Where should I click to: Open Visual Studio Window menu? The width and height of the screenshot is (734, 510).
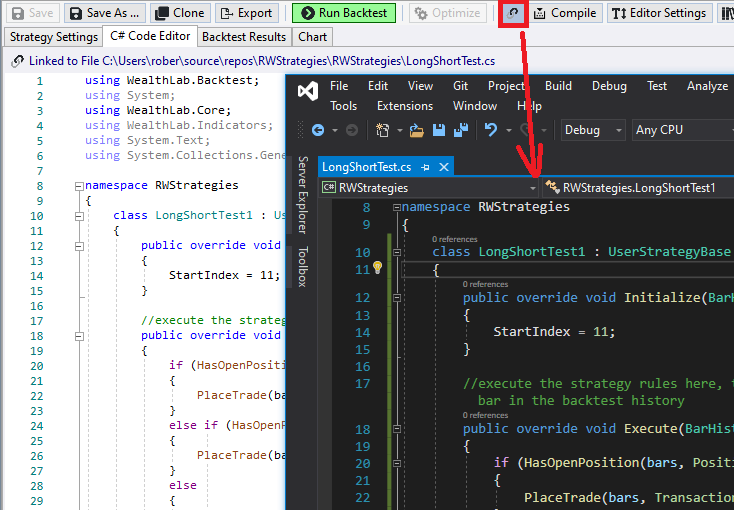[475, 106]
